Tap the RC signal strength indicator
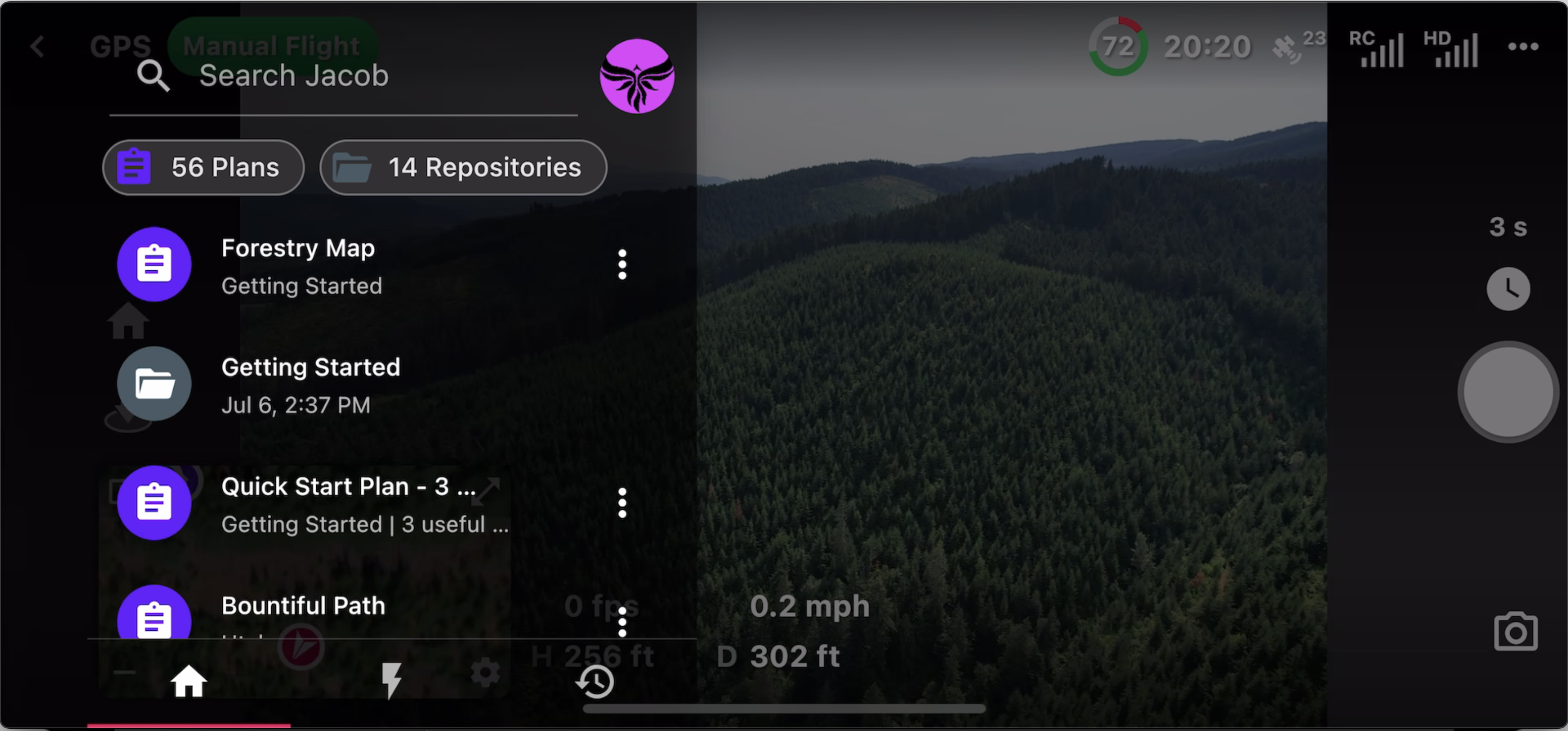Viewport: 1568px width, 731px height. 1376,49
